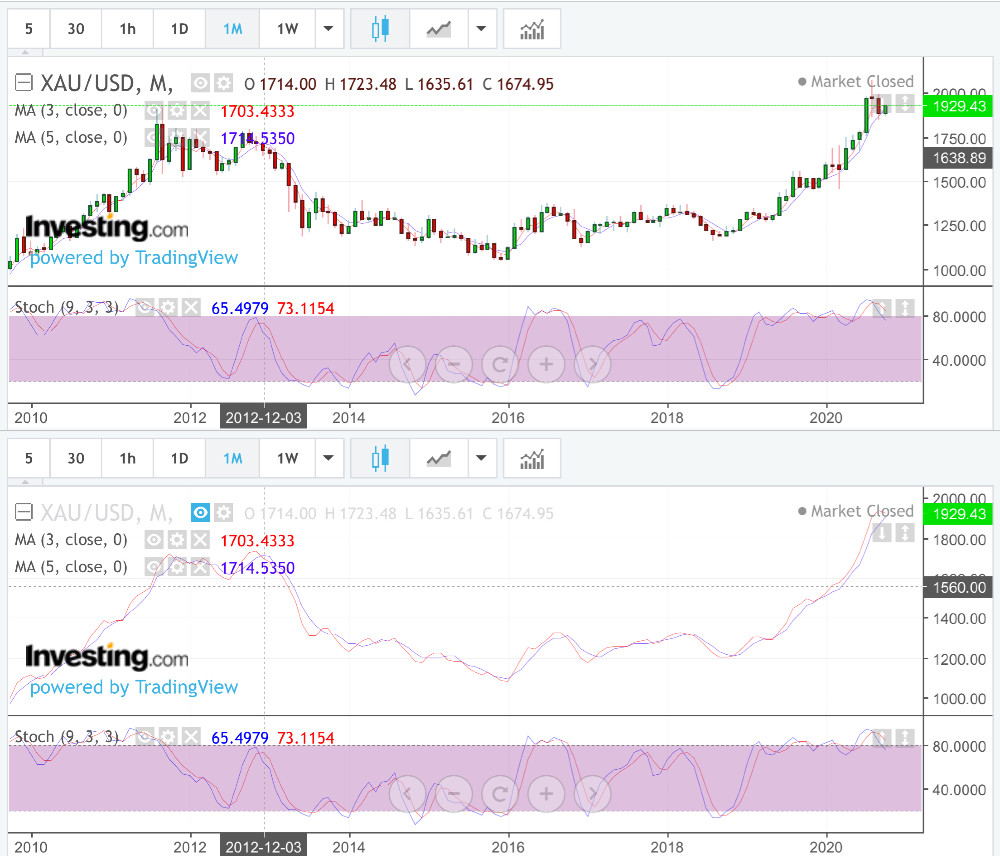
Task: Select 1W timeframe on bottom chart
Action: point(287,459)
